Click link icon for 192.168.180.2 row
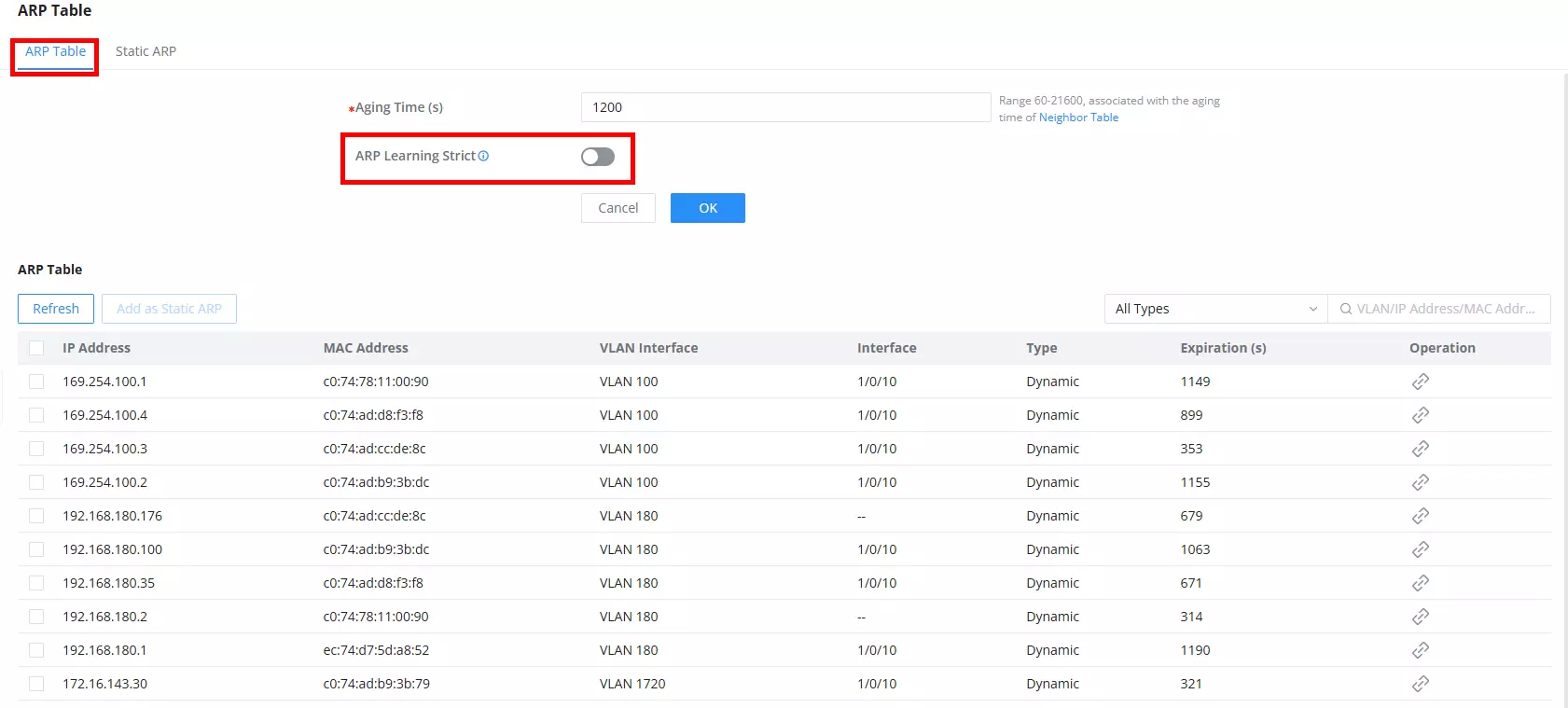The height and width of the screenshot is (708, 1568). click(1420, 617)
